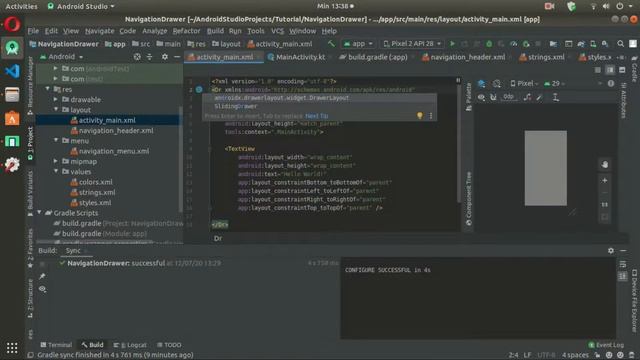Open Visual Studio Code from the dock
The image size is (640, 360).
12,71
